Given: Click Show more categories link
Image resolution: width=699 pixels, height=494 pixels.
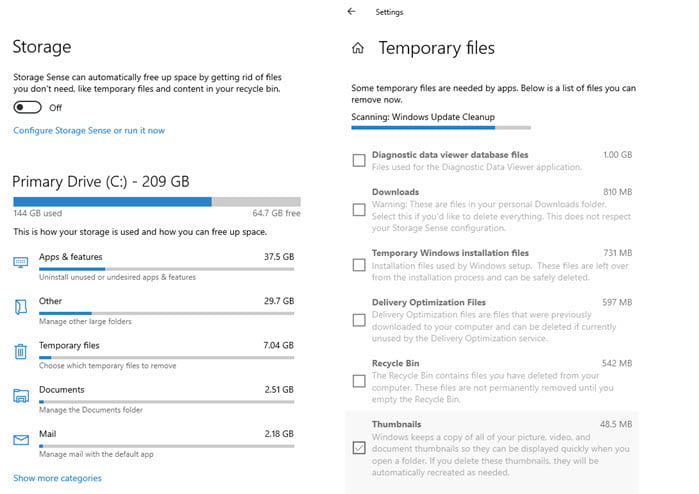Looking at the screenshot, I should click(x=58, y=478).
